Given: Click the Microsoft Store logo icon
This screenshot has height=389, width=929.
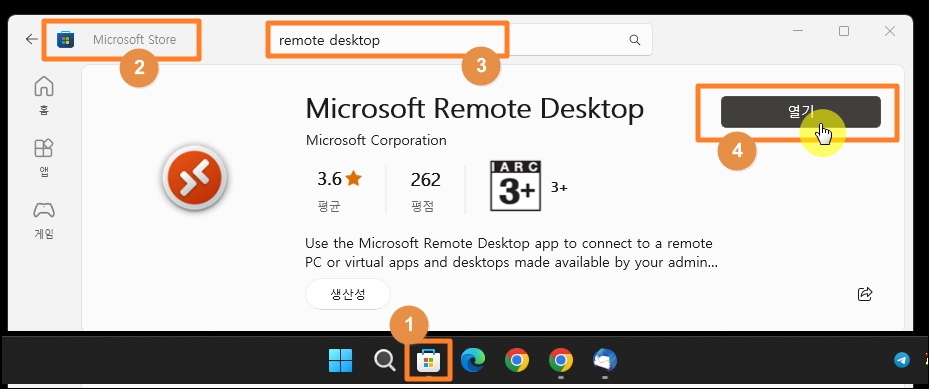Looking at the screenshot, I should pos(65,40).
